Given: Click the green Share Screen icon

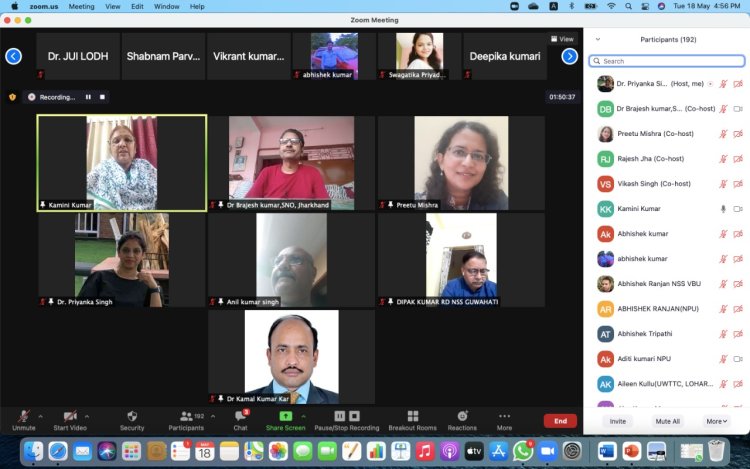Looking at the screenshot, I should [x=285, y=416].
